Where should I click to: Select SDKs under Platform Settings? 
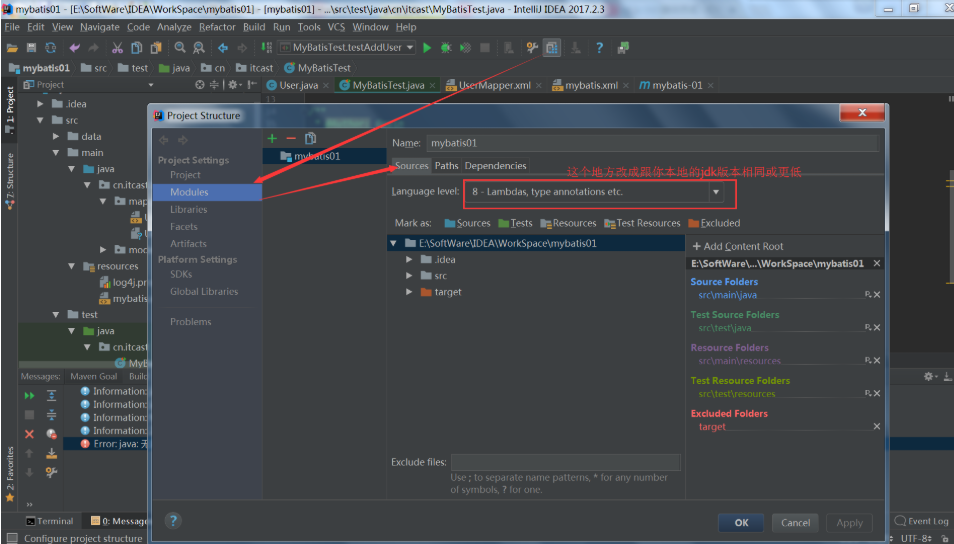(181, 274)
